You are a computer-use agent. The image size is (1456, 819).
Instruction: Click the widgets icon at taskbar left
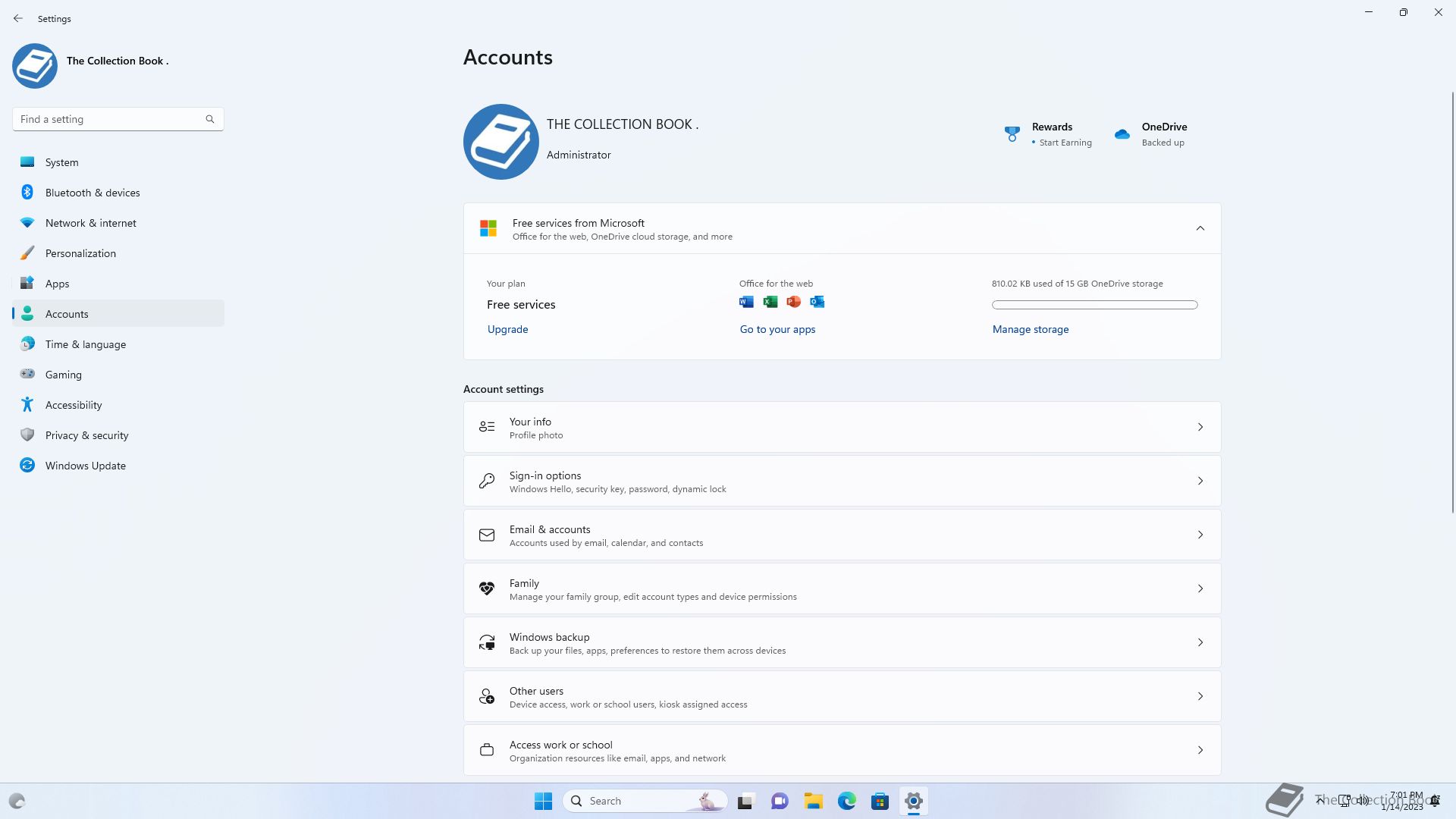click(x=17, y=801)
